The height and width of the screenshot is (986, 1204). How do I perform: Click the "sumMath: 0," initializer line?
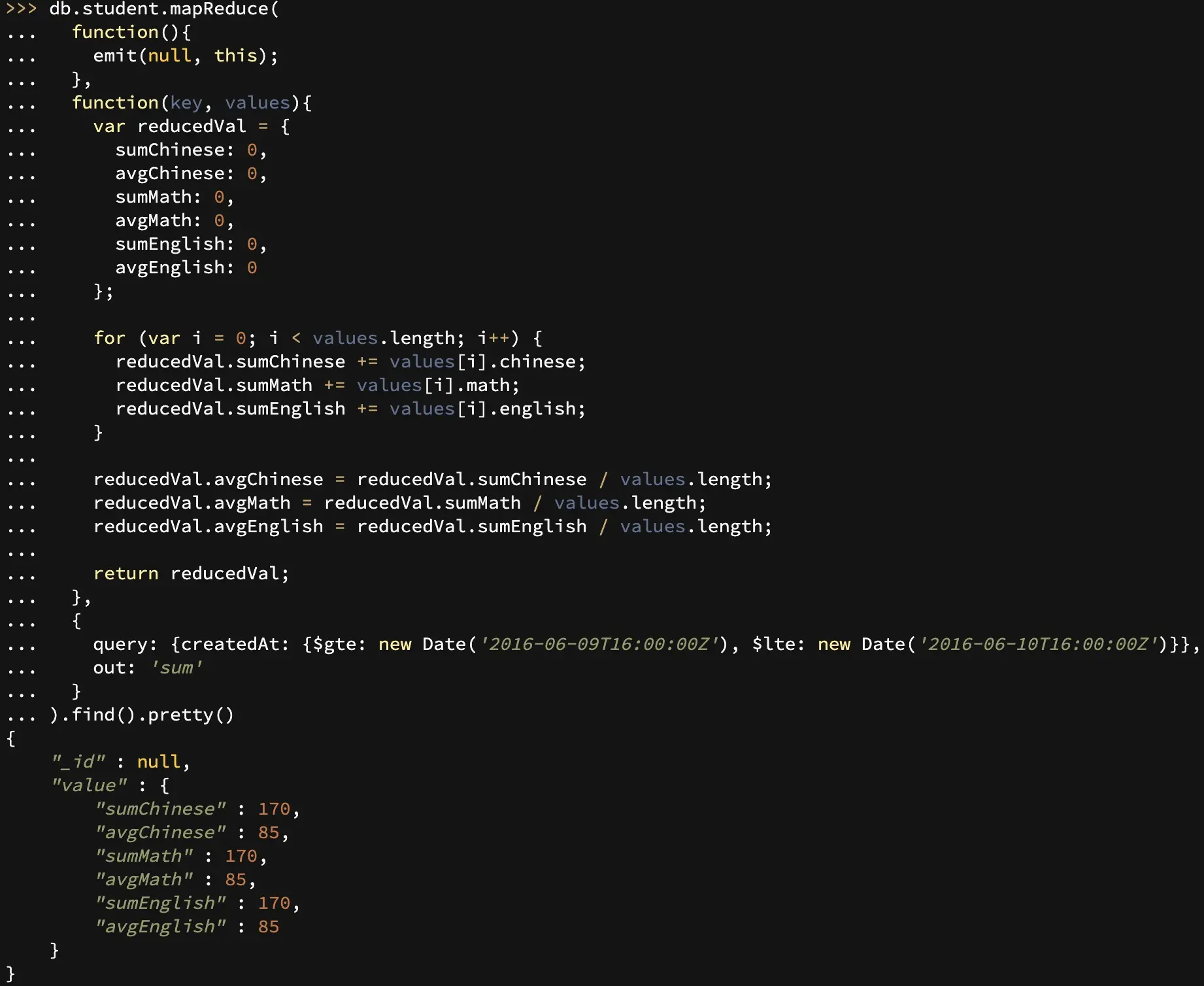175,197
